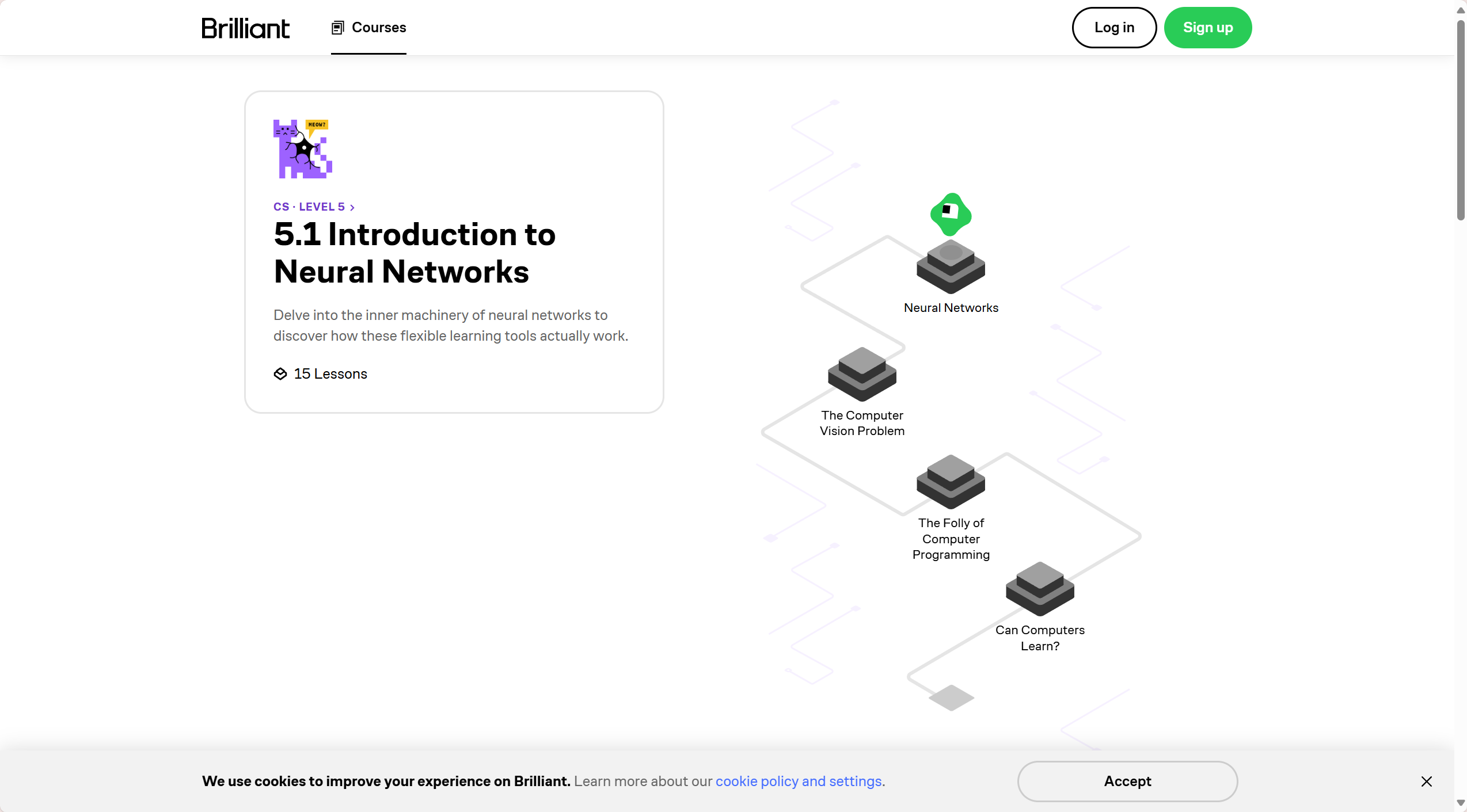Open The Folly of Computer Programming block
1467x812 pixels.
pos(951,482)
